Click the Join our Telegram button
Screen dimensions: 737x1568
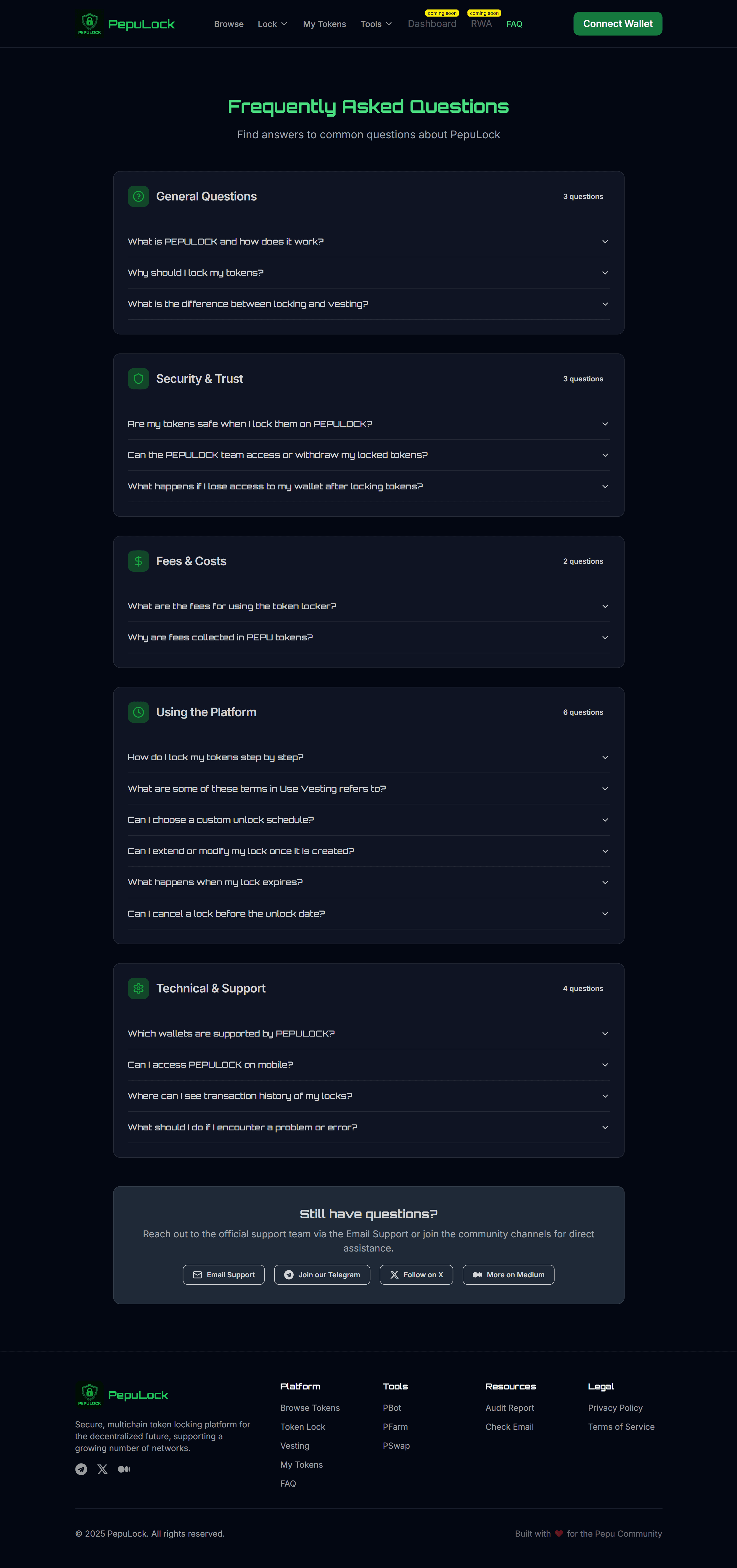[x=322, y=1275]
